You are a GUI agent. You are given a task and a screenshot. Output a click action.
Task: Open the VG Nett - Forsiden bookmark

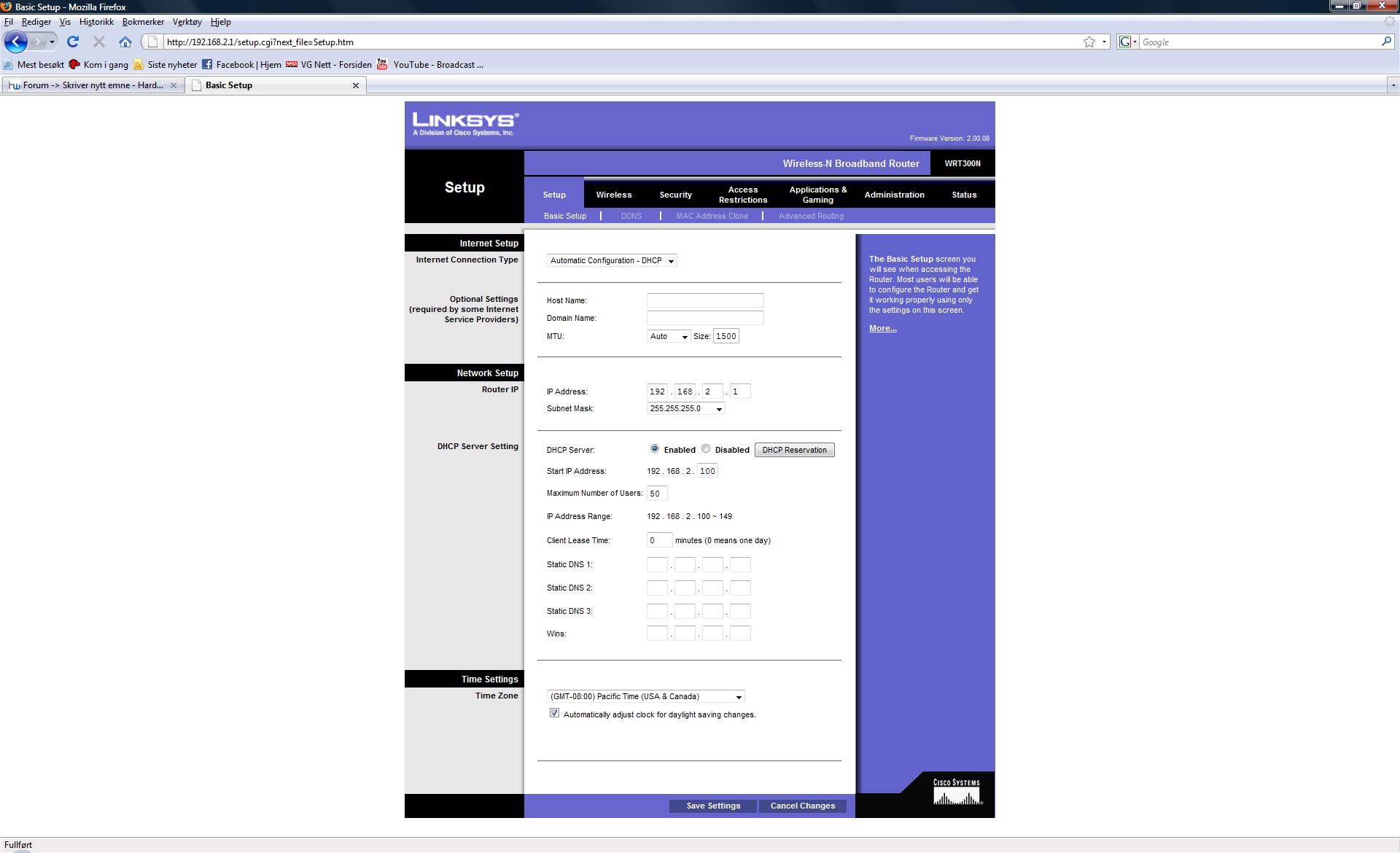click(x=329, y=65)
